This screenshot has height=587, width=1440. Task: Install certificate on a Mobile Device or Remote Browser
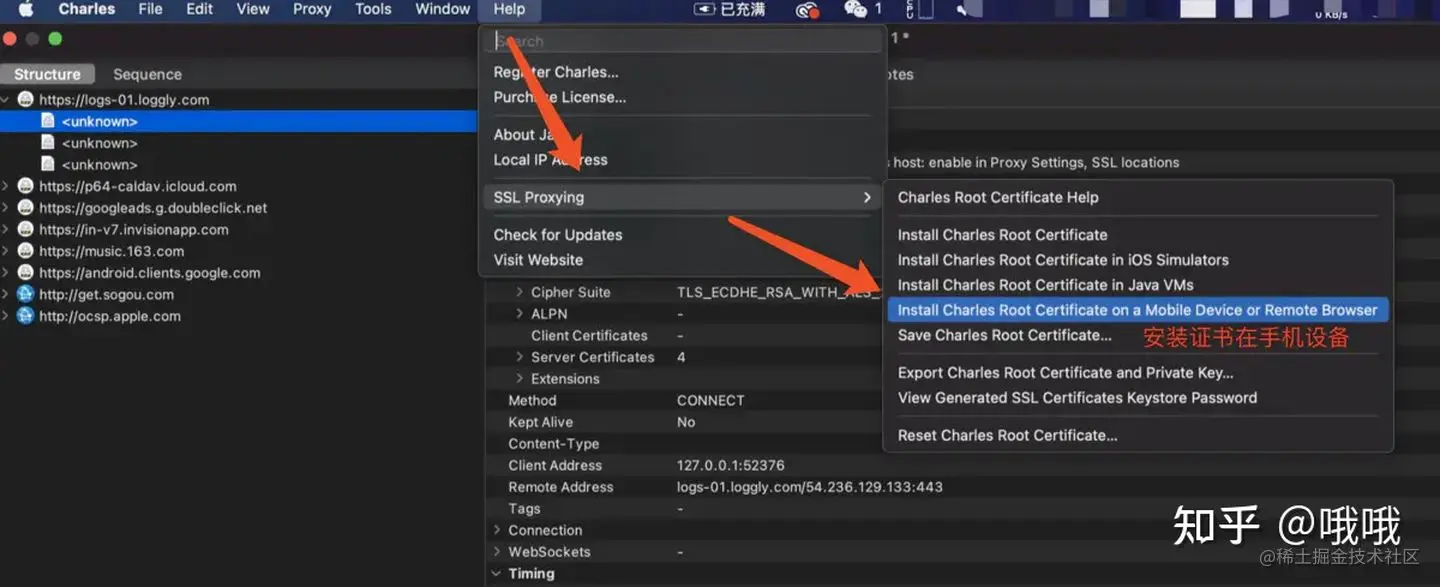coord(1138,310)
